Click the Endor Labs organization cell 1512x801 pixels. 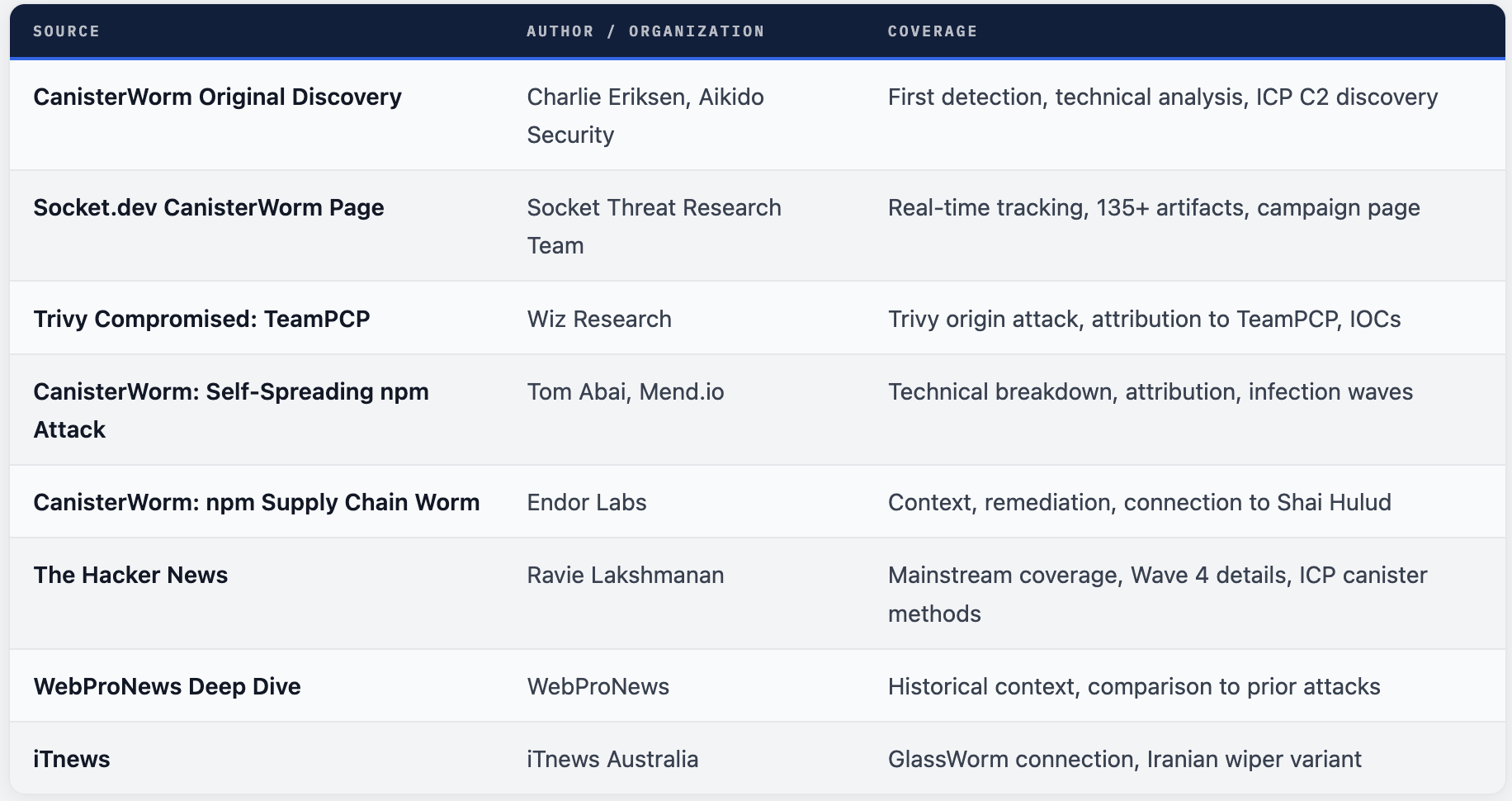pyautogui.click(x=586, y=503)
